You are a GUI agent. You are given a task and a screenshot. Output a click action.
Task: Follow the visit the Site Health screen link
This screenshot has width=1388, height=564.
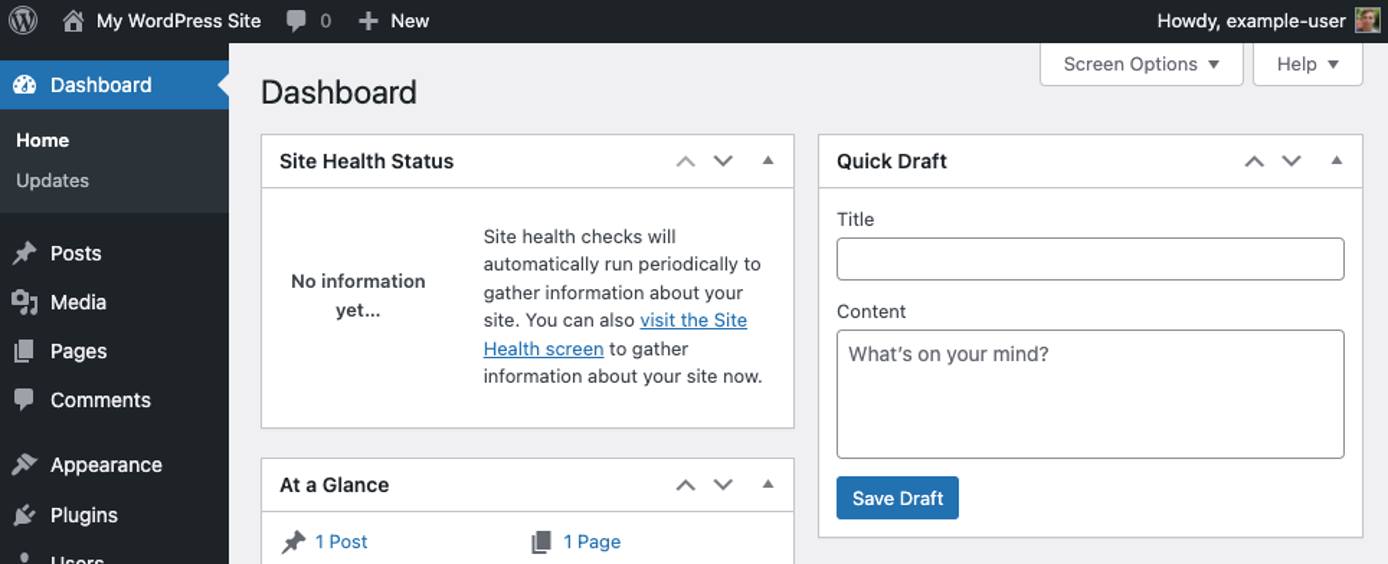pos(692,321)
